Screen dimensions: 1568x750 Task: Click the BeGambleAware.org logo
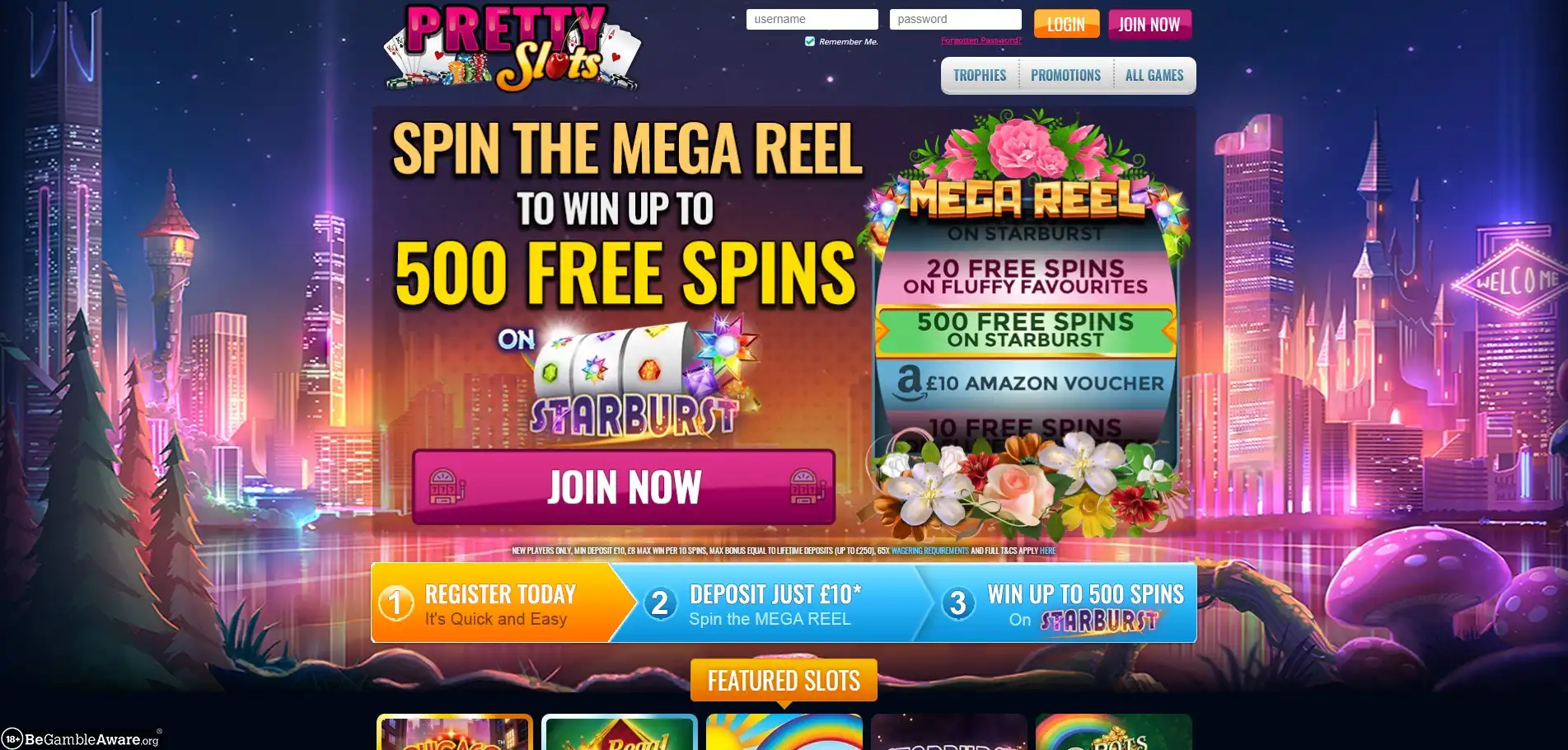(x=82, y=738)
